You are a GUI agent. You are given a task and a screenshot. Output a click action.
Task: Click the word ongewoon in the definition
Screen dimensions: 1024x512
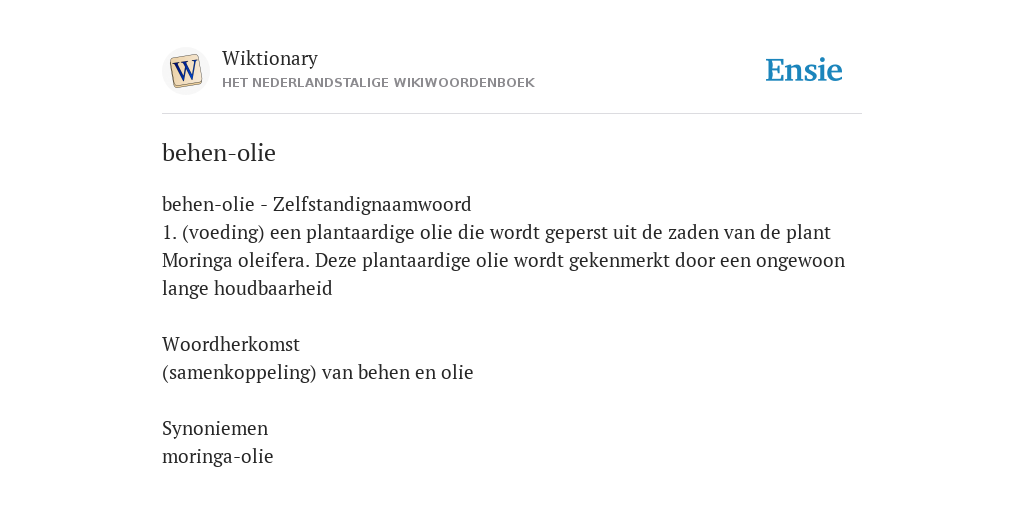click(x=801, y=261)
